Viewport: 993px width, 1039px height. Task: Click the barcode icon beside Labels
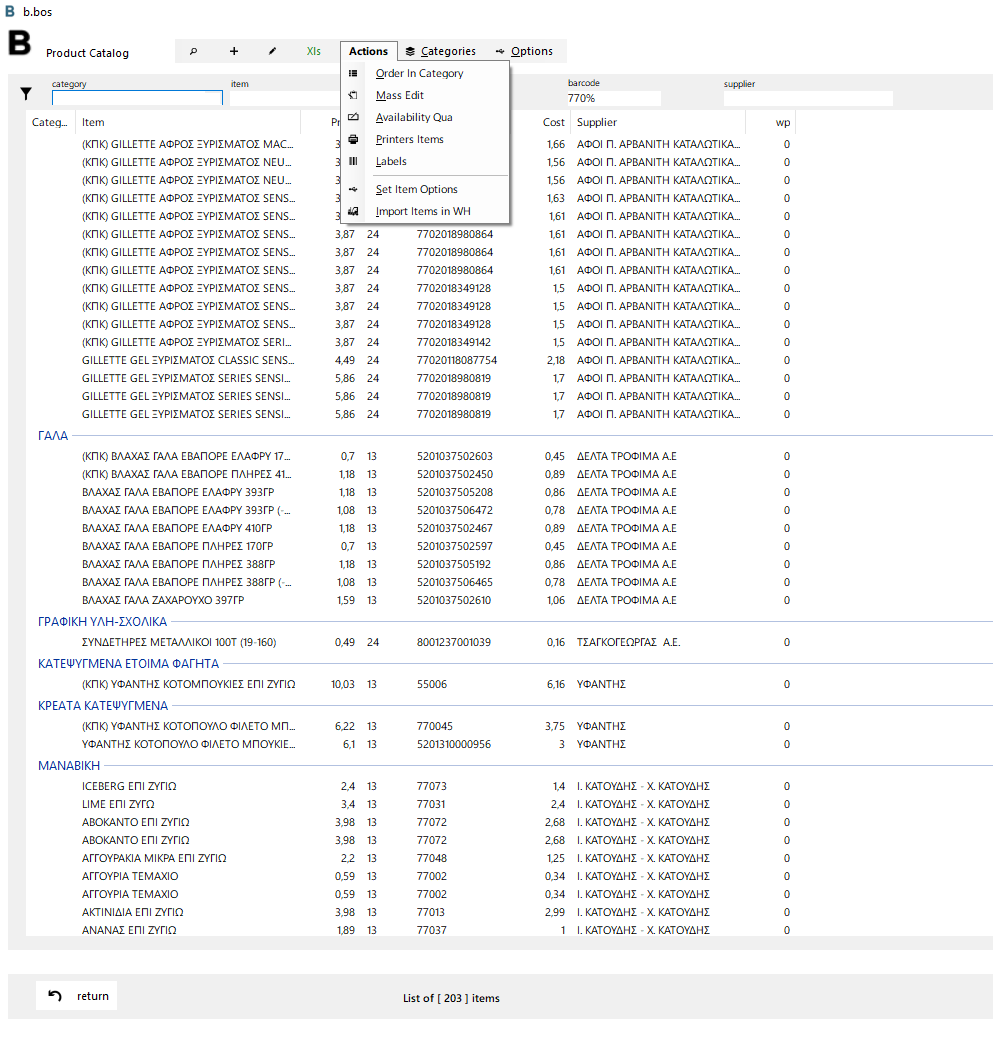(x=353, y=162)
